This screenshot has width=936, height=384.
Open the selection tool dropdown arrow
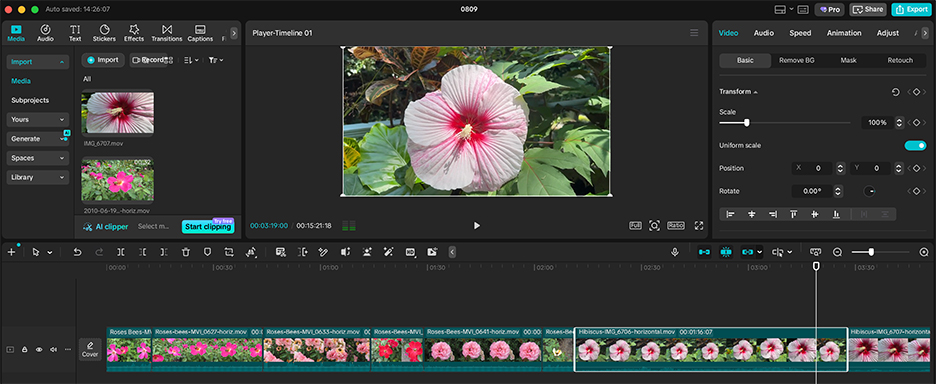(50, 253)
